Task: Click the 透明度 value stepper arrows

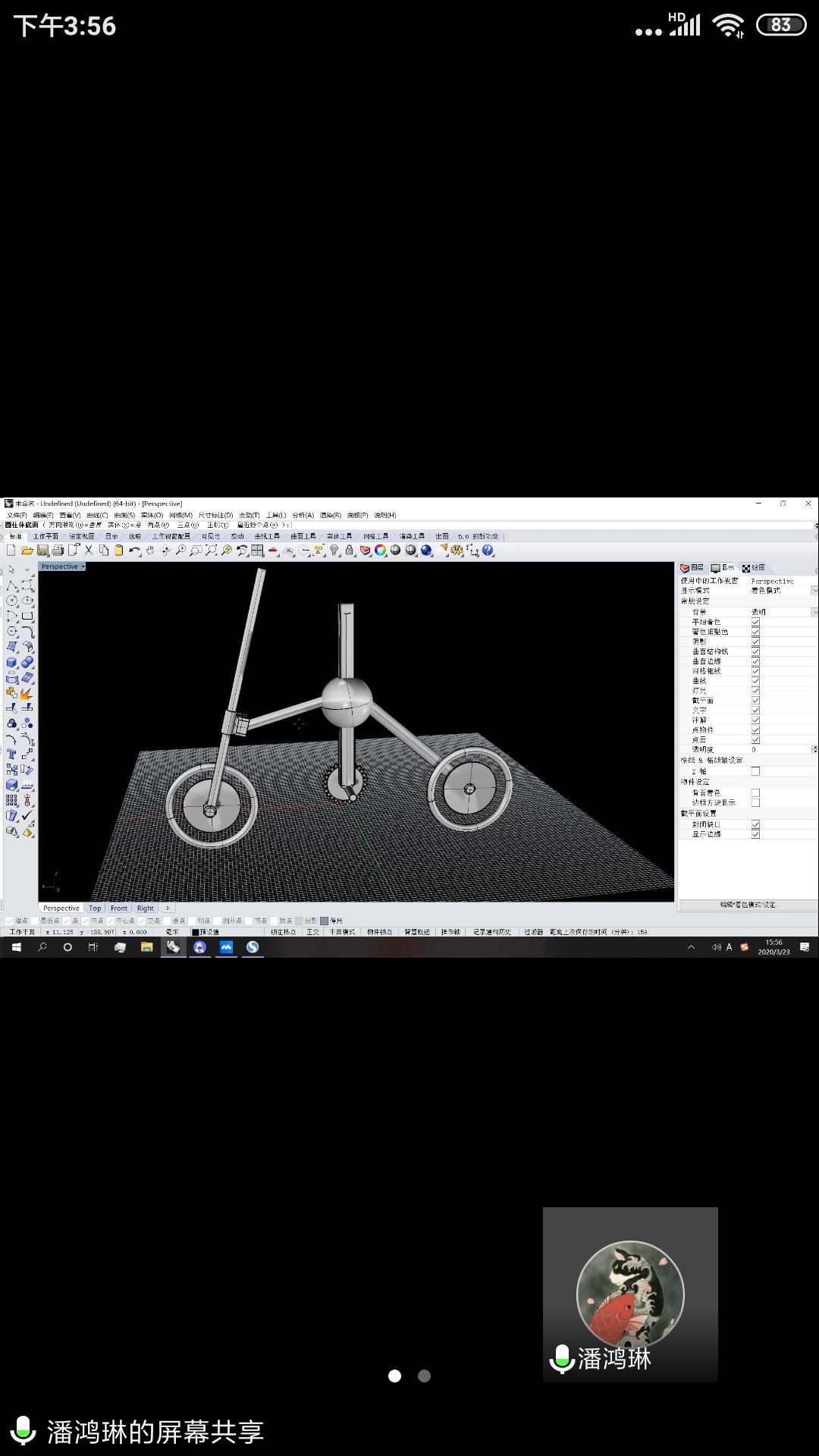Action: click(x=814, y=749)
